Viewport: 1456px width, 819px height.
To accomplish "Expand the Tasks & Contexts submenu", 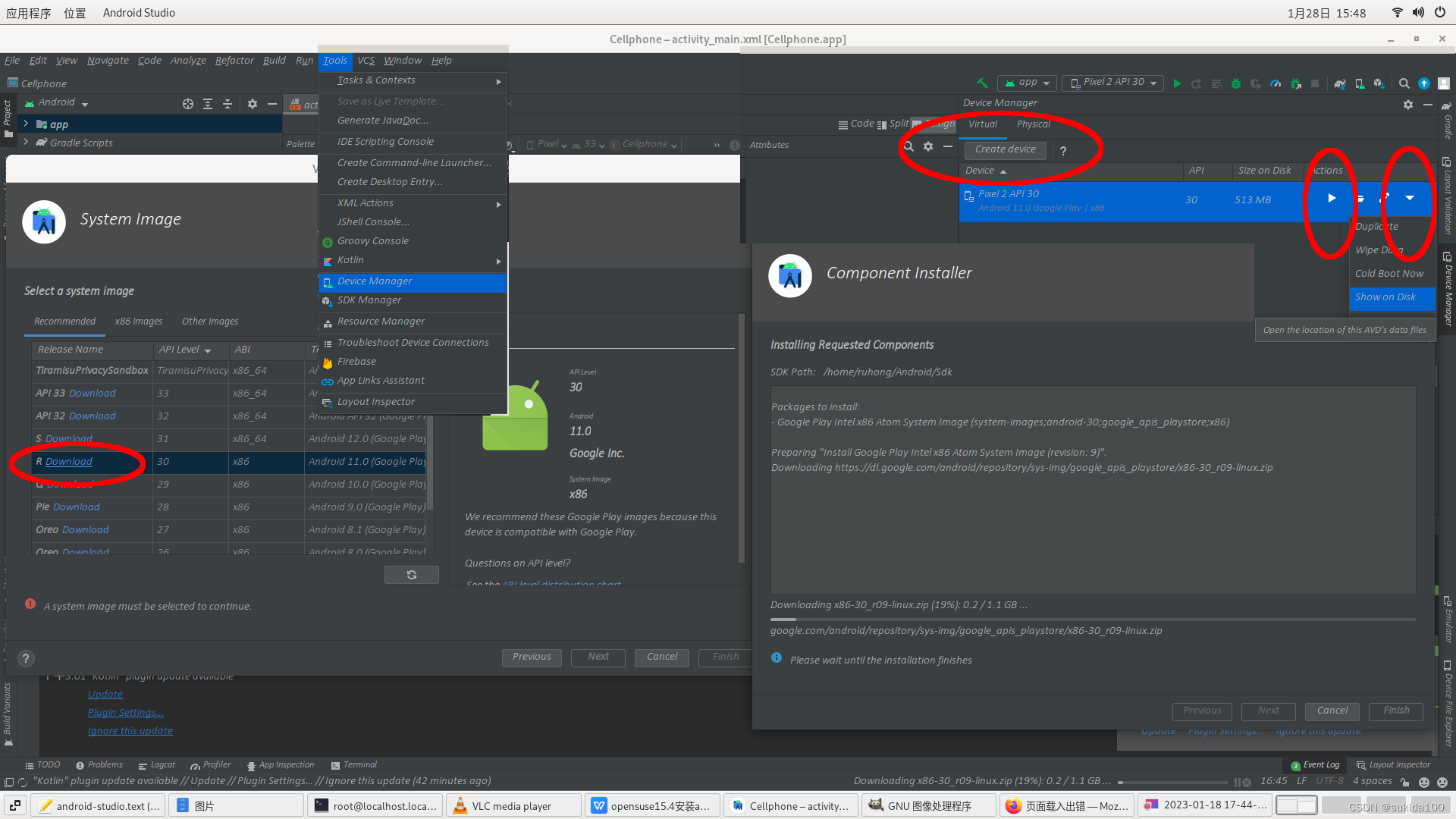I will 413,80.
